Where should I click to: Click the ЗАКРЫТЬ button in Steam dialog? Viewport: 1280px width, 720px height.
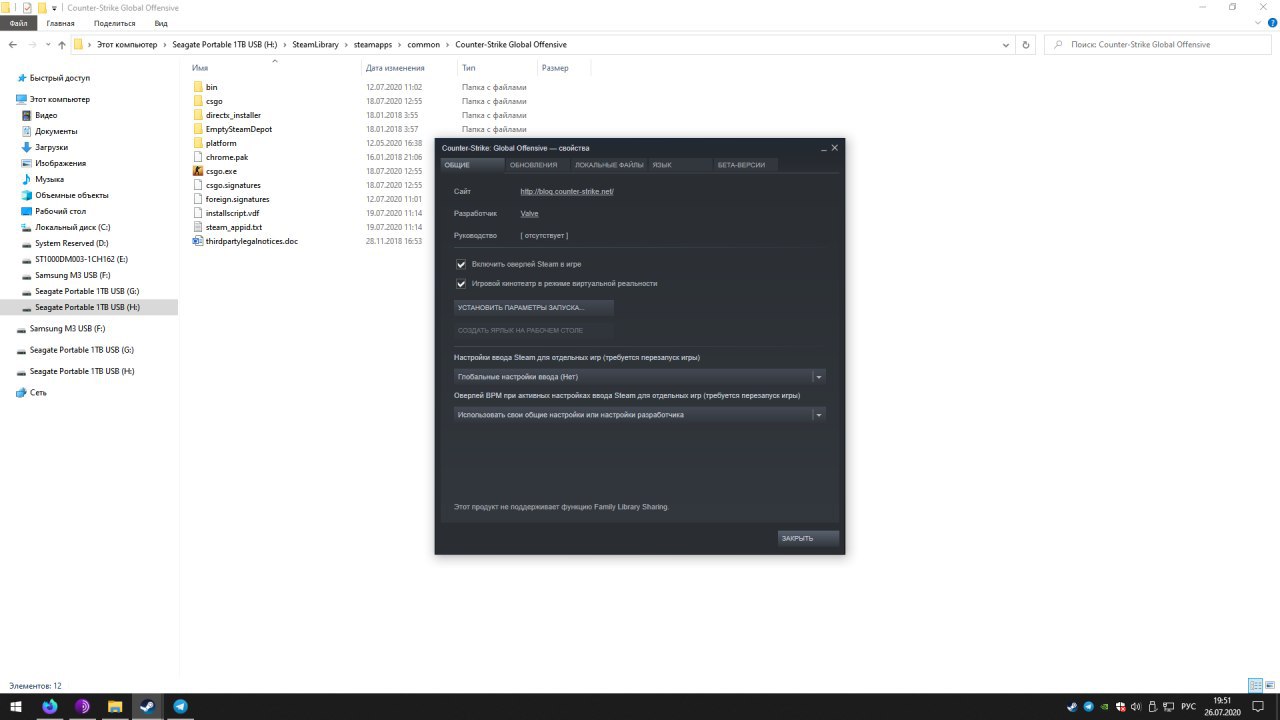(808, 538)
